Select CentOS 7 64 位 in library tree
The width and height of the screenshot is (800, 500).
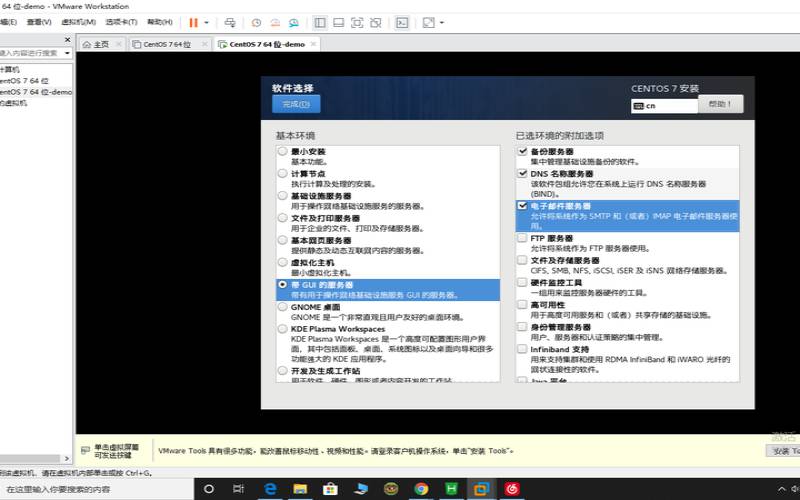click(x=24, y=81)
